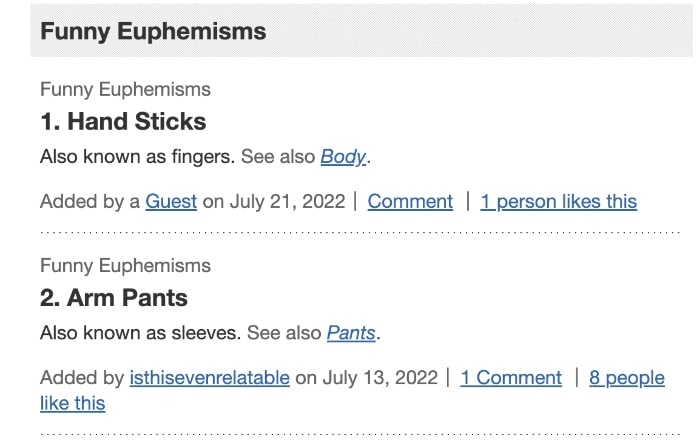
Task: Select the '1. Hand Sticks' heading
Action: tap(123, 122)
